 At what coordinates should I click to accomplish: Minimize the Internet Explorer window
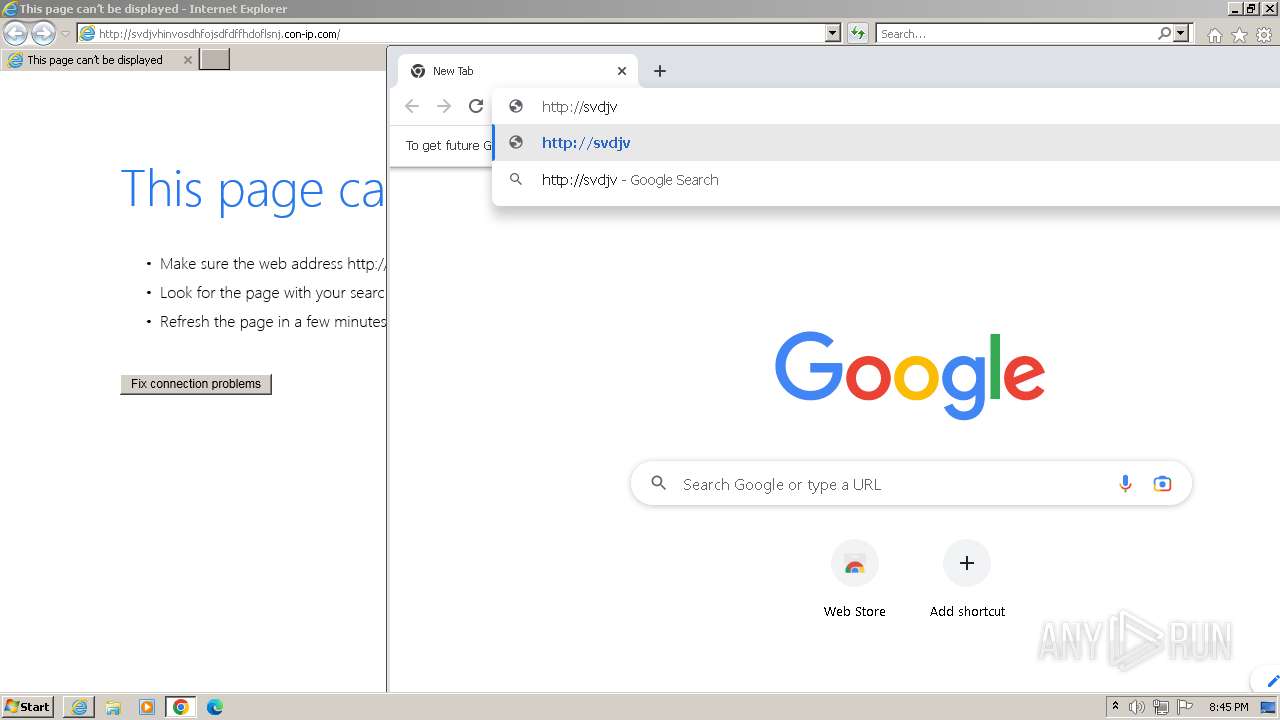(x=1236, y=9)
